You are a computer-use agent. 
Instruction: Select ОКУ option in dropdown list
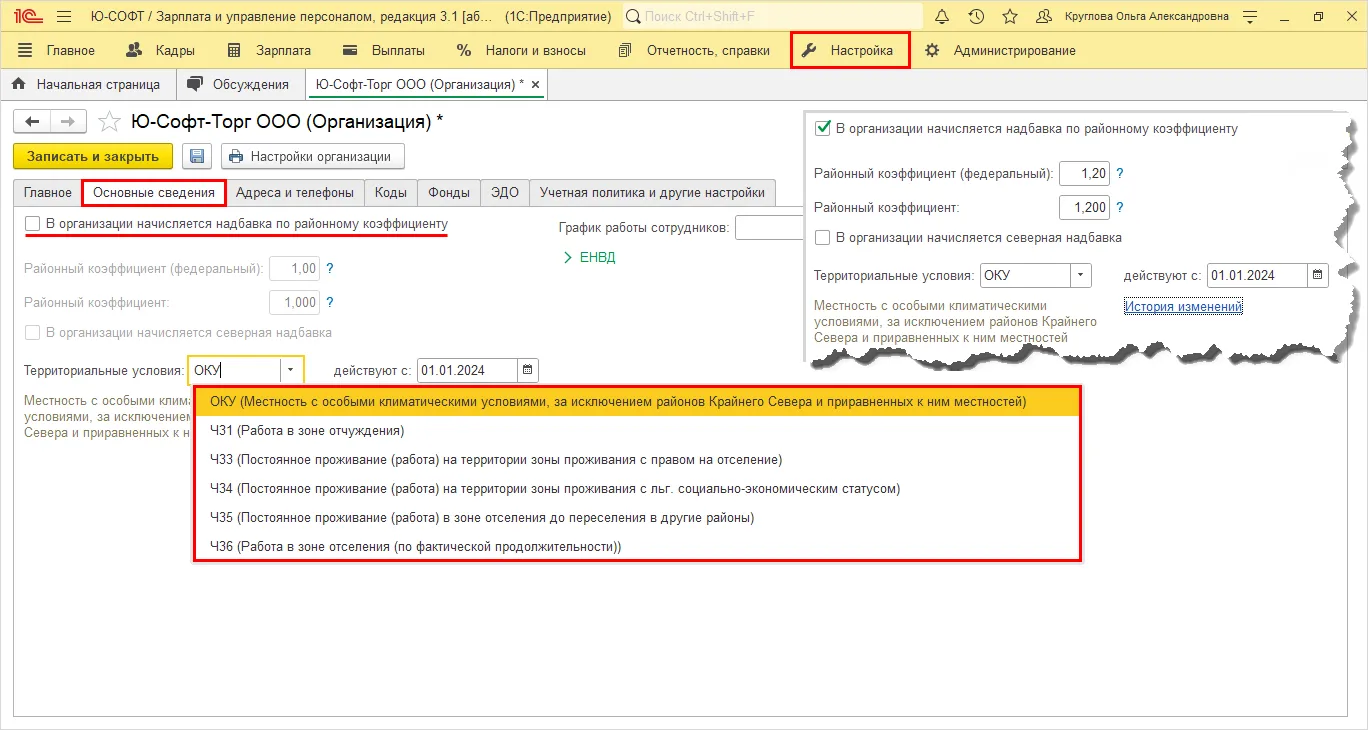(637, 402)
